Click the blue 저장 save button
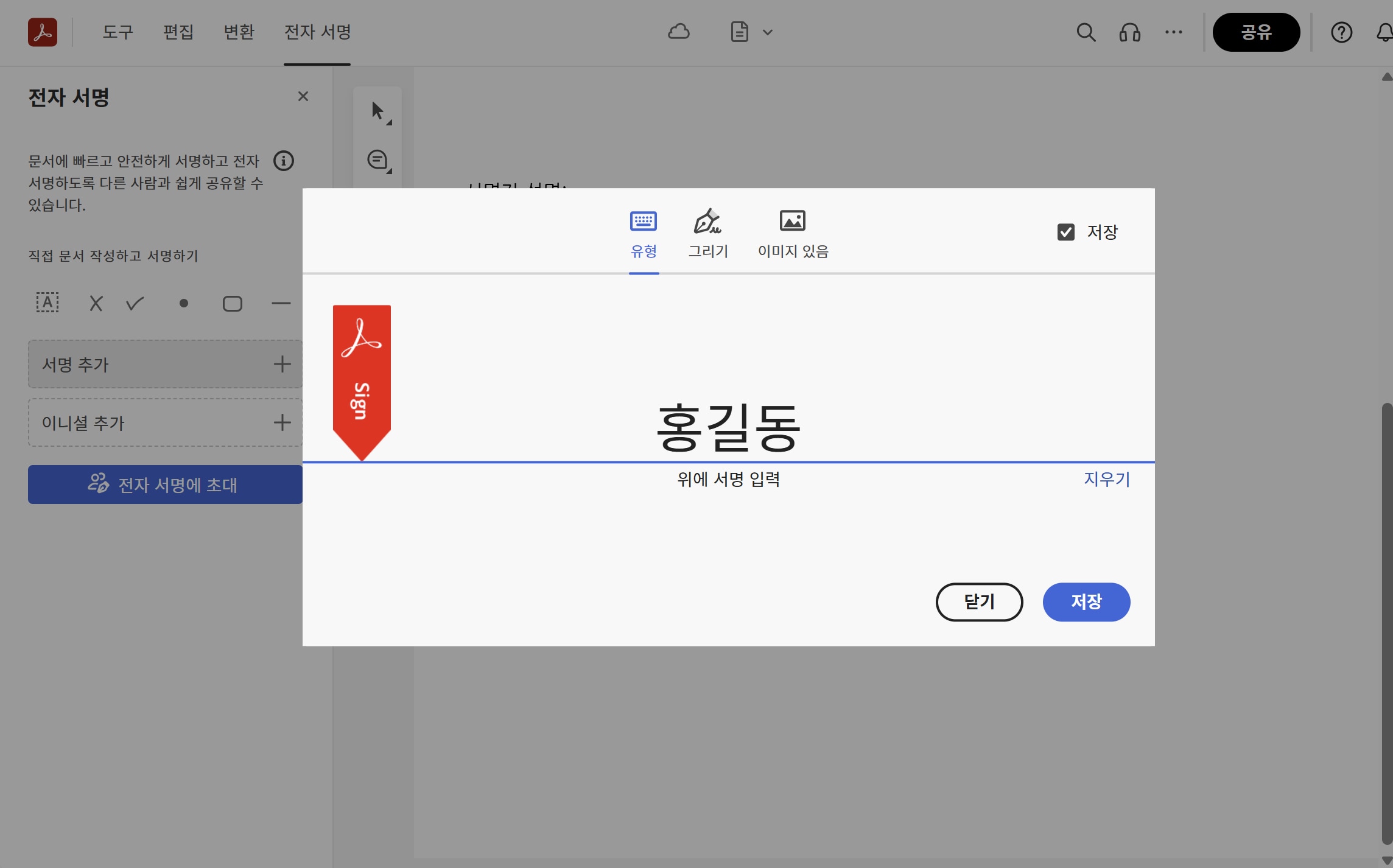The image size is (1393, 868). [x=1086, y=601]
